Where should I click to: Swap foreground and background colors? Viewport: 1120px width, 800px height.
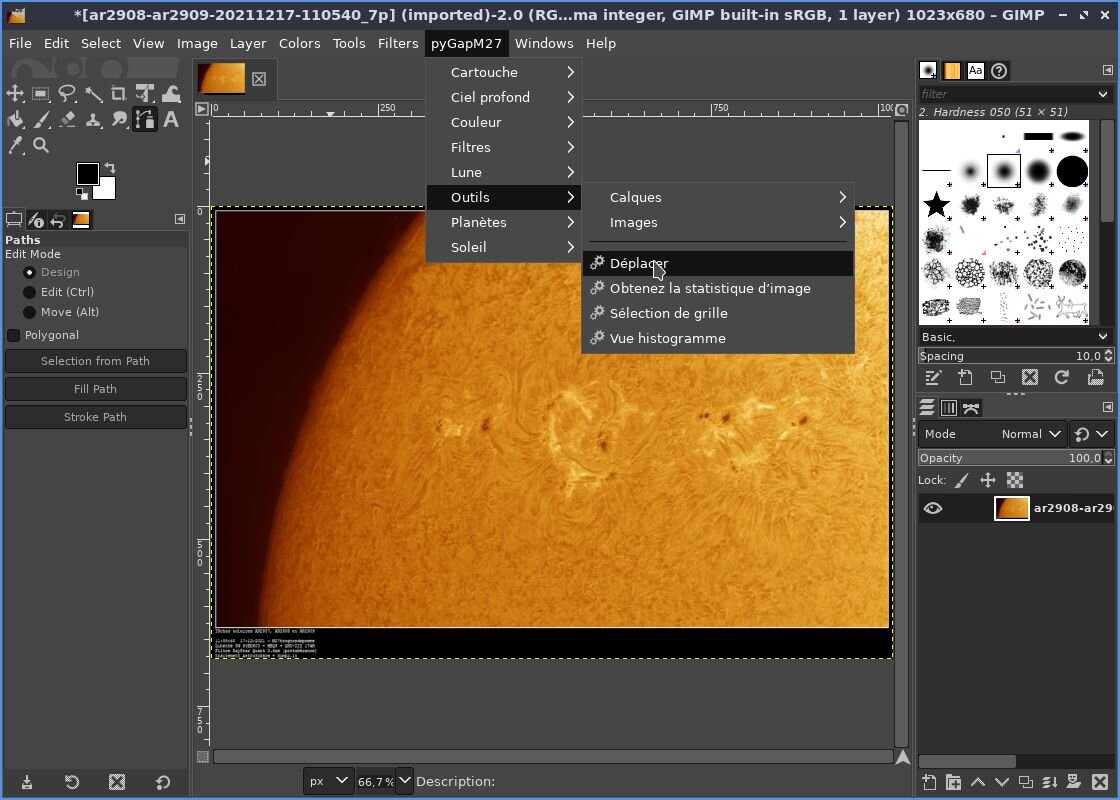[x=110, y=168]
